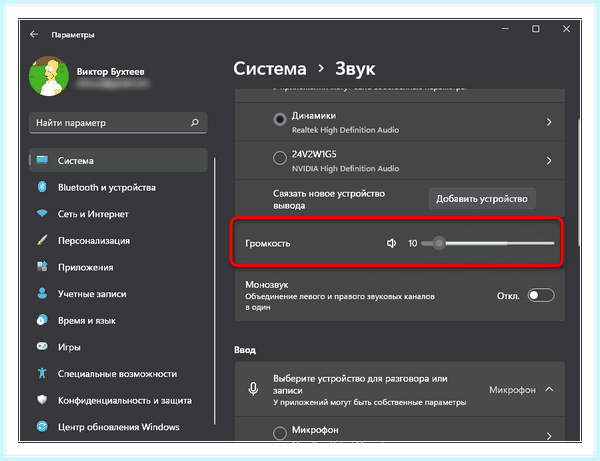Click Выберите устройство для разговора text
This screenshot has height=461, width=600.
click(x=360, y=384)
